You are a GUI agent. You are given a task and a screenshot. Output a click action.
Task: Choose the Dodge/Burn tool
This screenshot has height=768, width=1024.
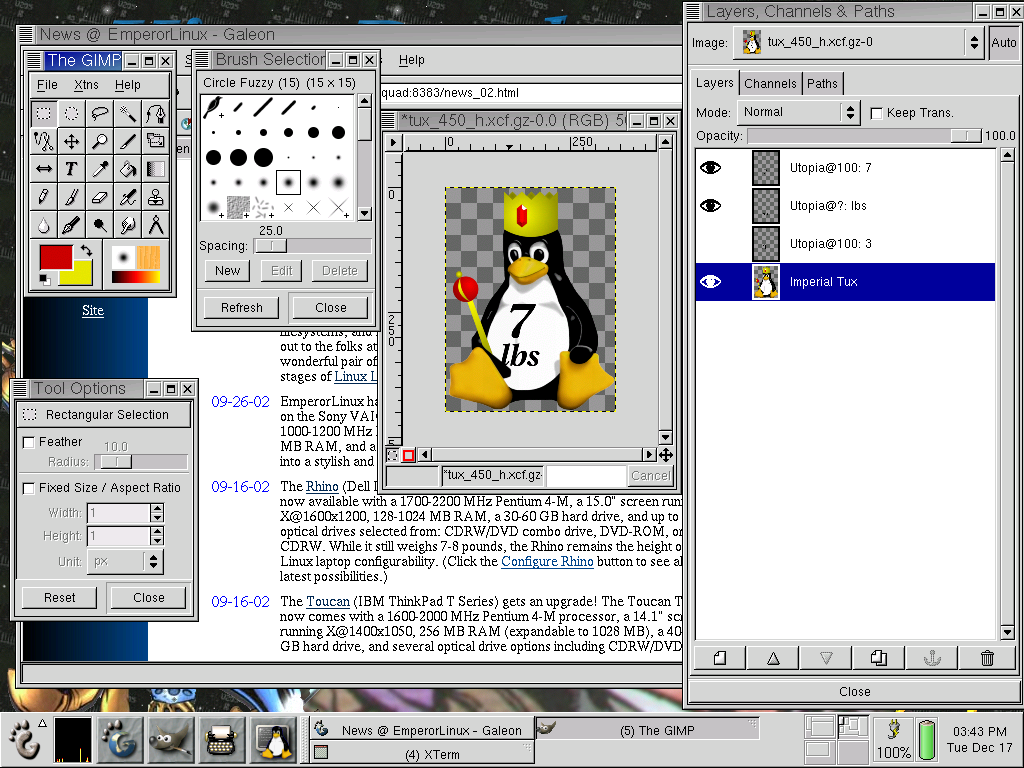[99, 225]
